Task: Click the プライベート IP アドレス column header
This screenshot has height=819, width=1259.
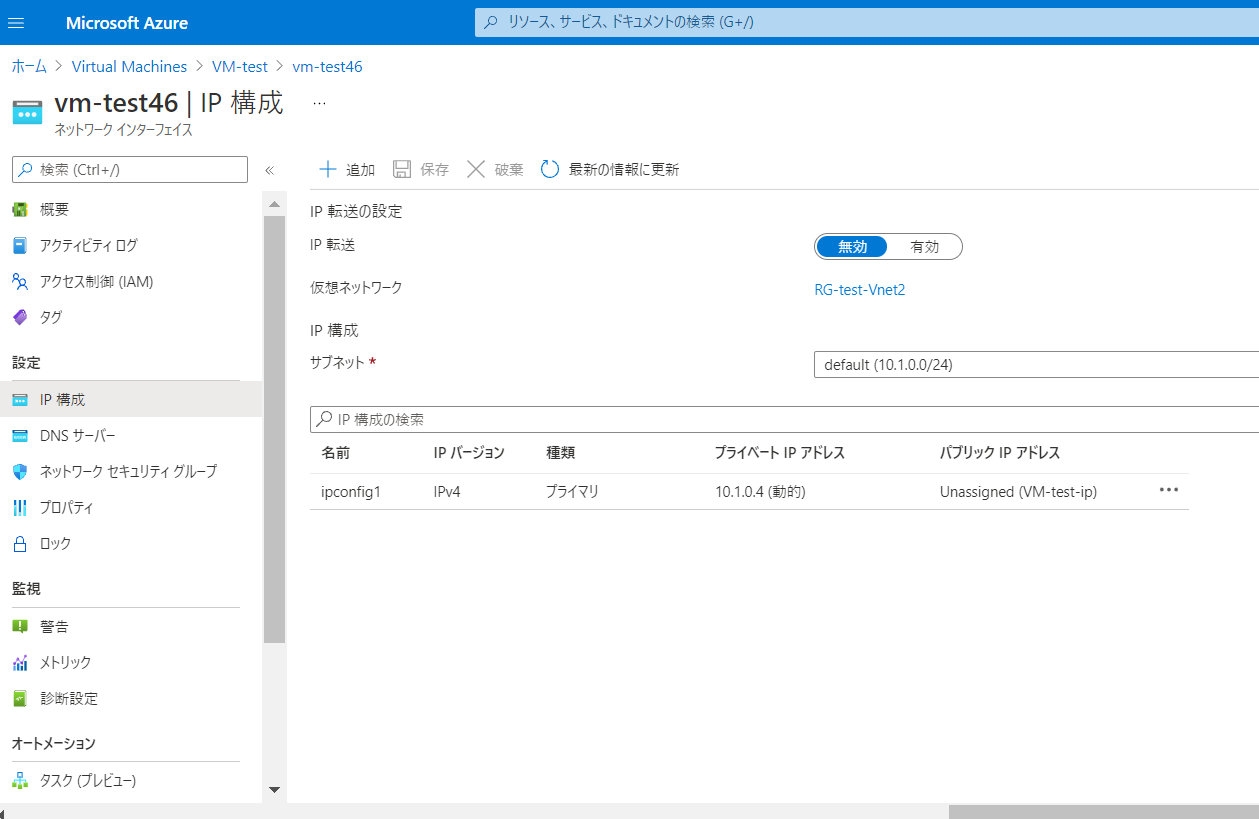Action: (780, 453)
